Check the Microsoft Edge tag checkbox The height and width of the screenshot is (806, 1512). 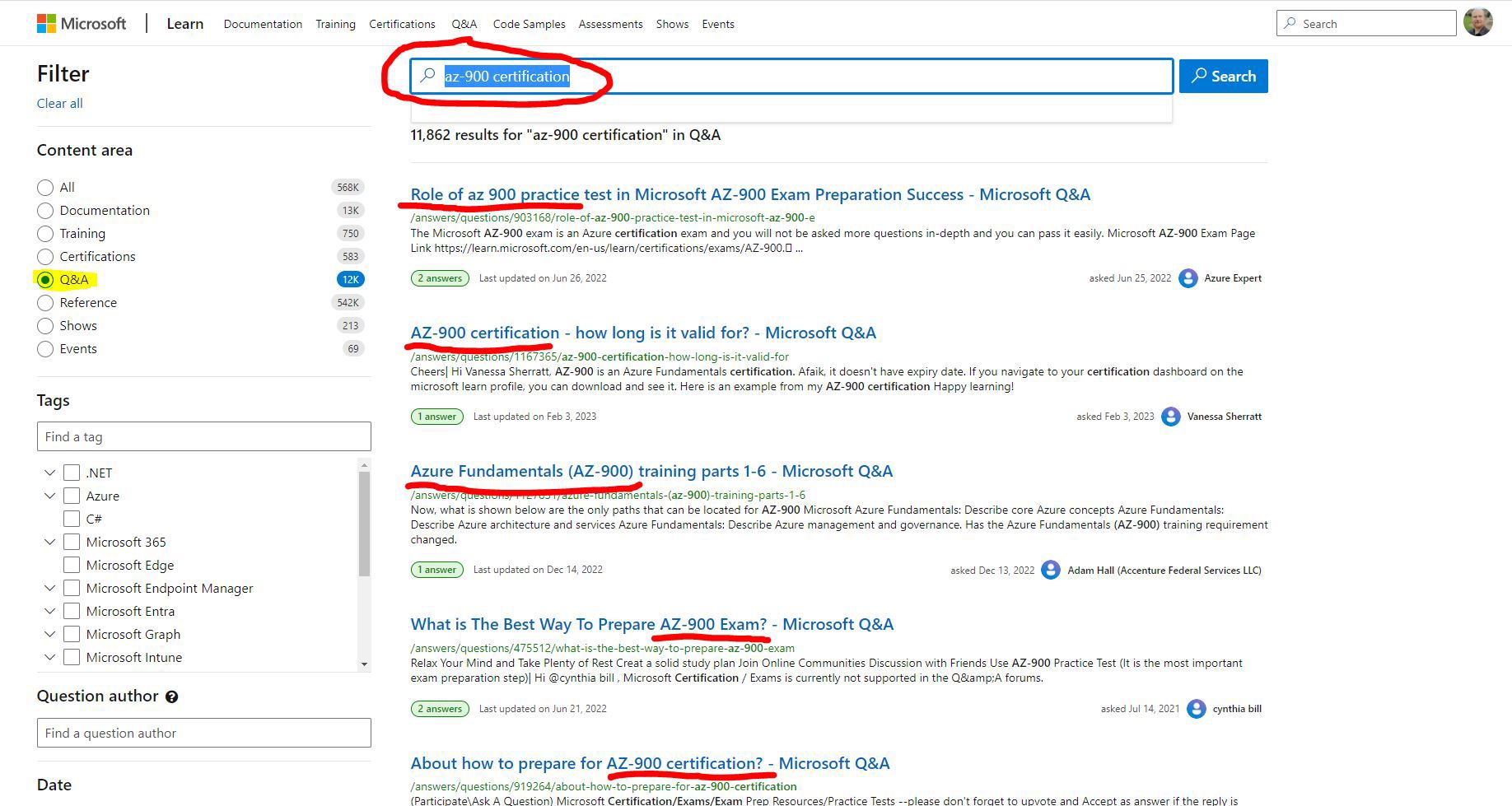[x=72, y=565]
